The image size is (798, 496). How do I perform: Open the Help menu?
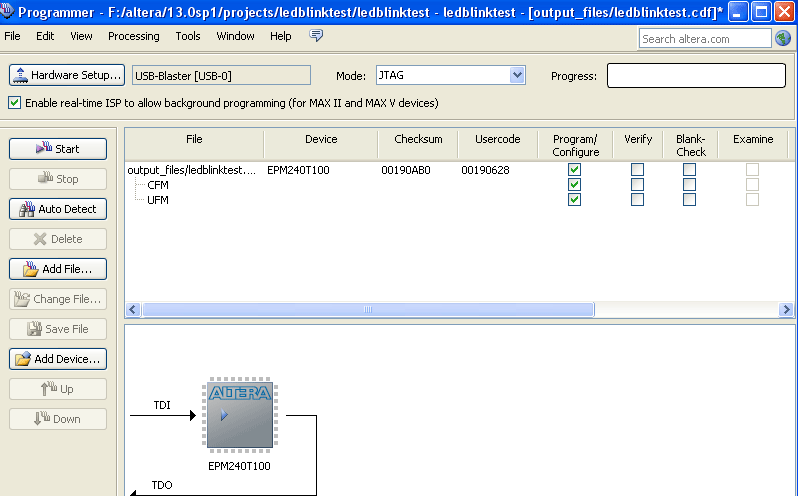(x=280, y=36)
